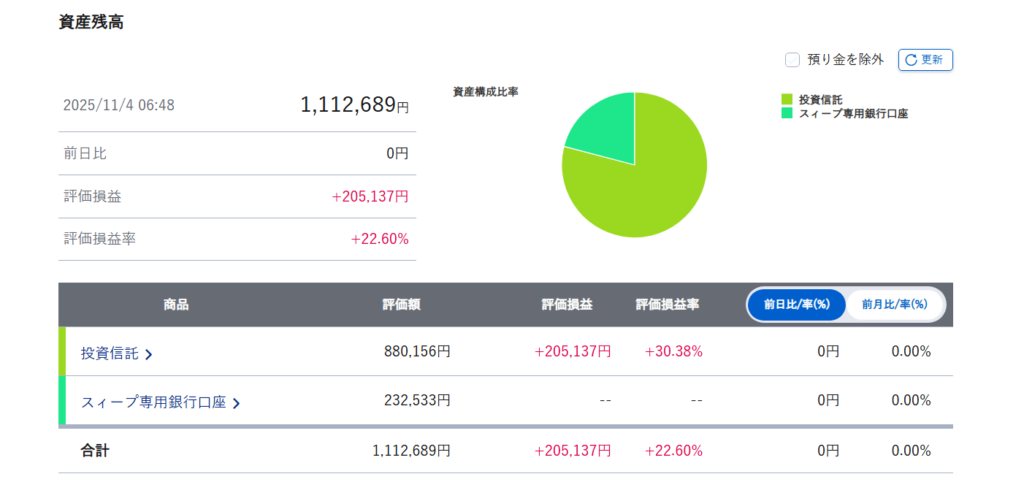Click the lime 投資信託 legend swatch
This screenshot has height=501, width=1024.
pos(787,99)
